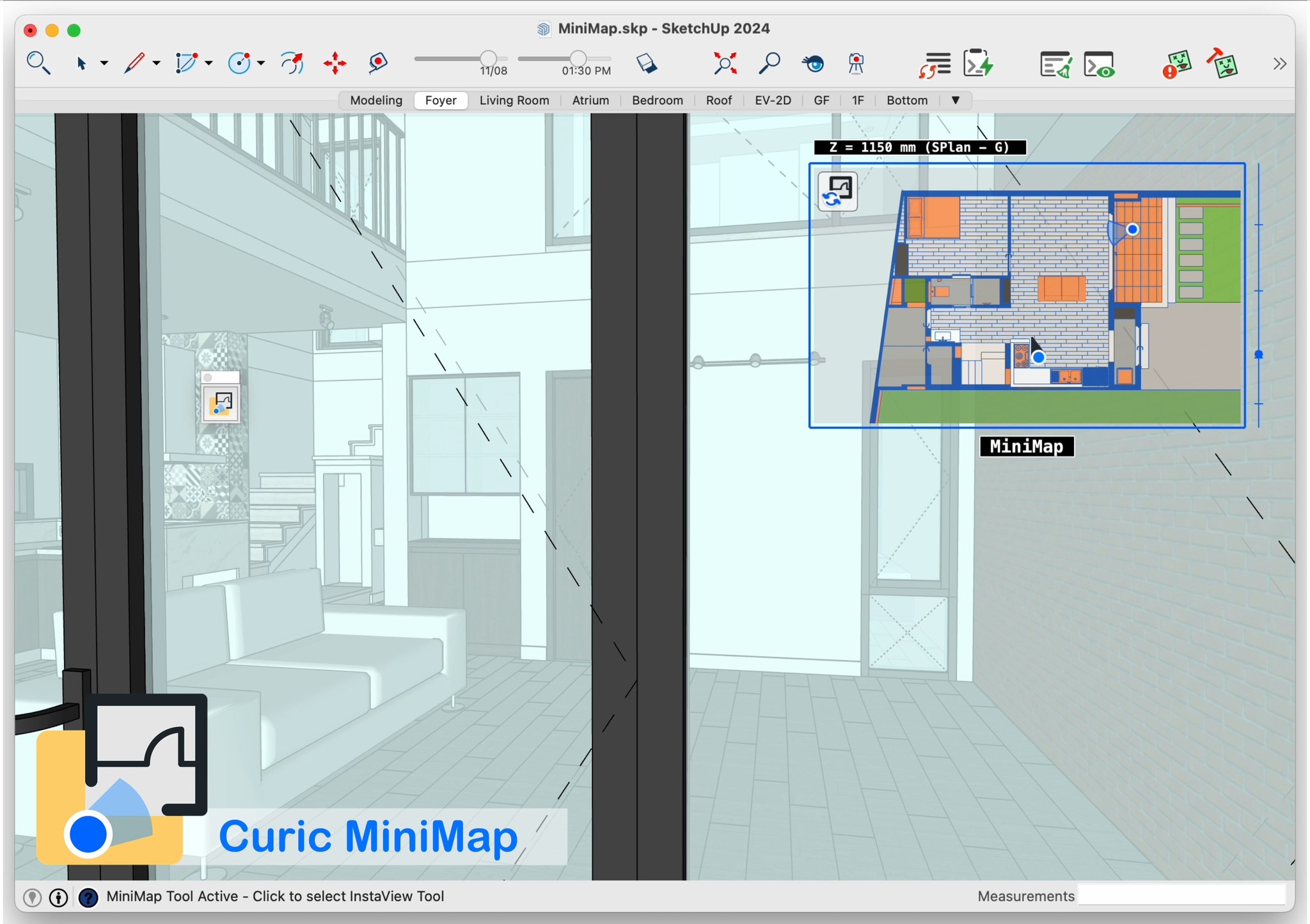Select the Zoom magnifier tool
Viewport: 1310px width, 924px height.
coord(769,63)
